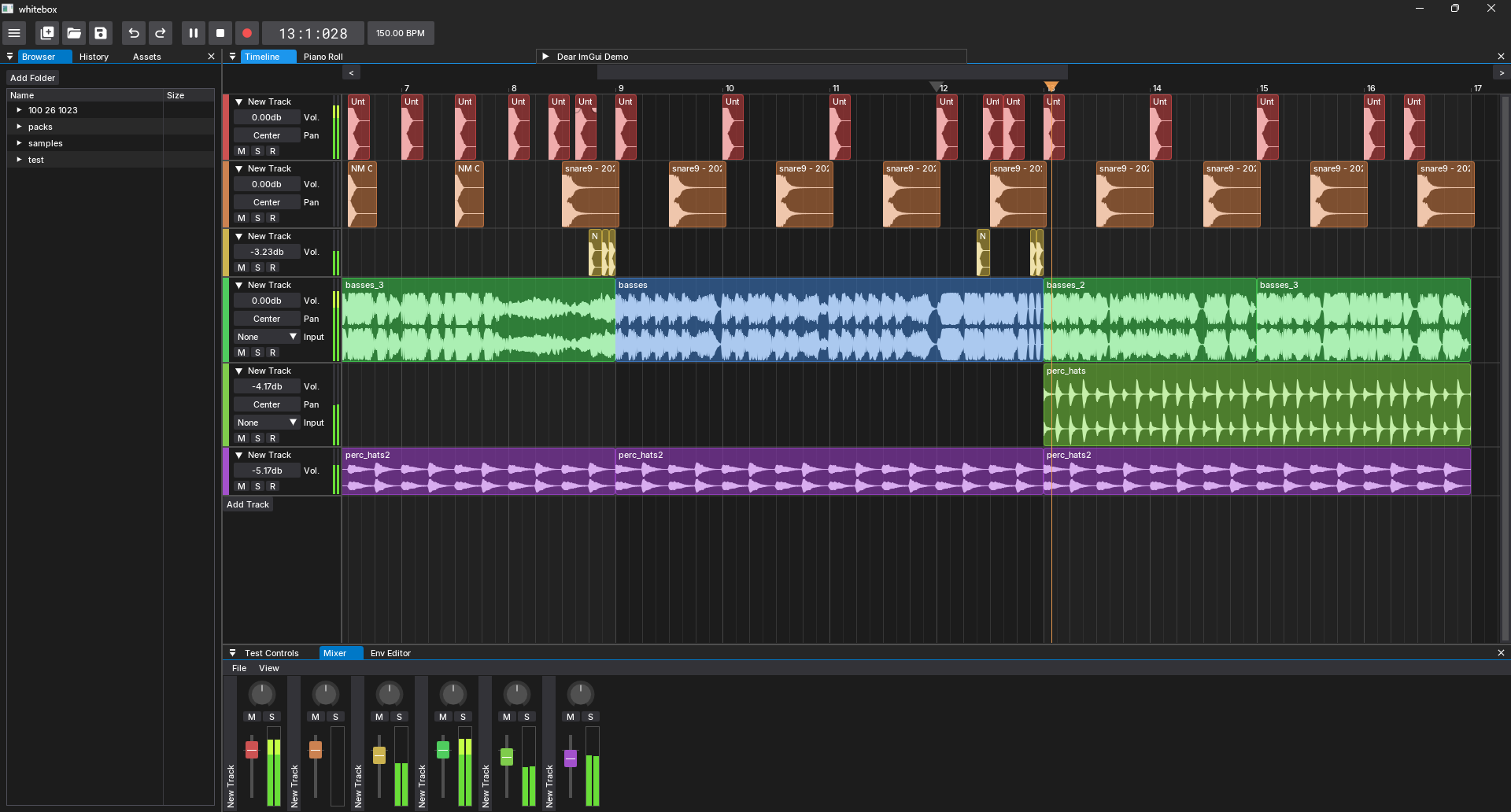Open the Browser panel dropdown arrow
Viewport: 1511px width, 812px height.
coord(9,57)
